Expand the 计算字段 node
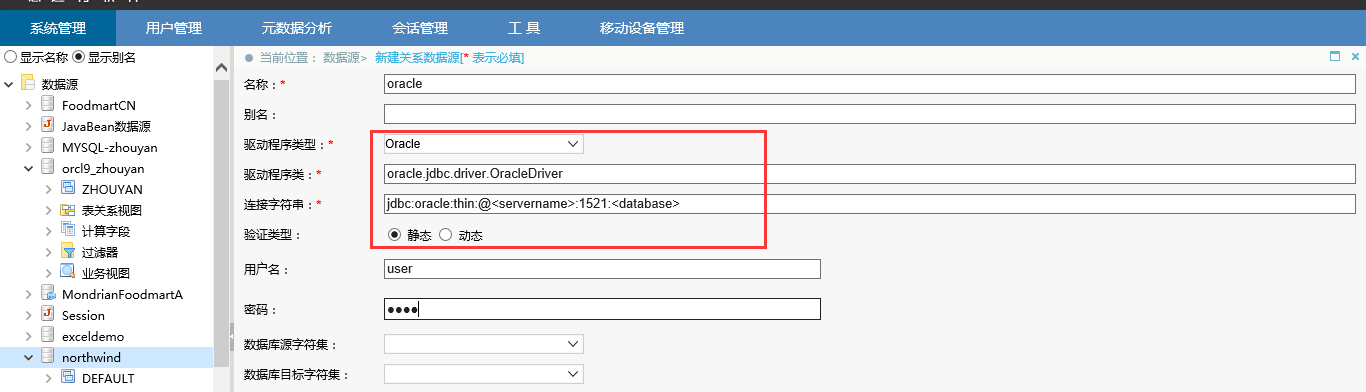The image size is (1366, 392). 49,231
